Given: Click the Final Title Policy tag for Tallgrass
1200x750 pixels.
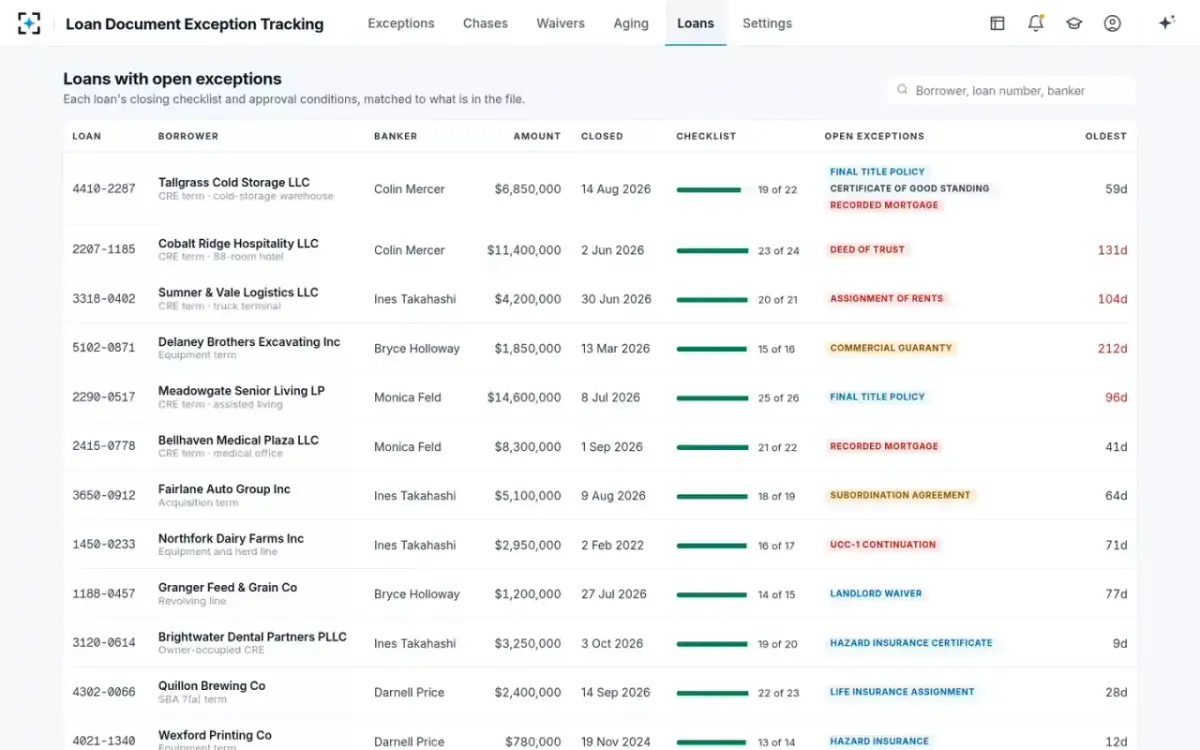Looking at the screenshot, I should click(878, 172).
